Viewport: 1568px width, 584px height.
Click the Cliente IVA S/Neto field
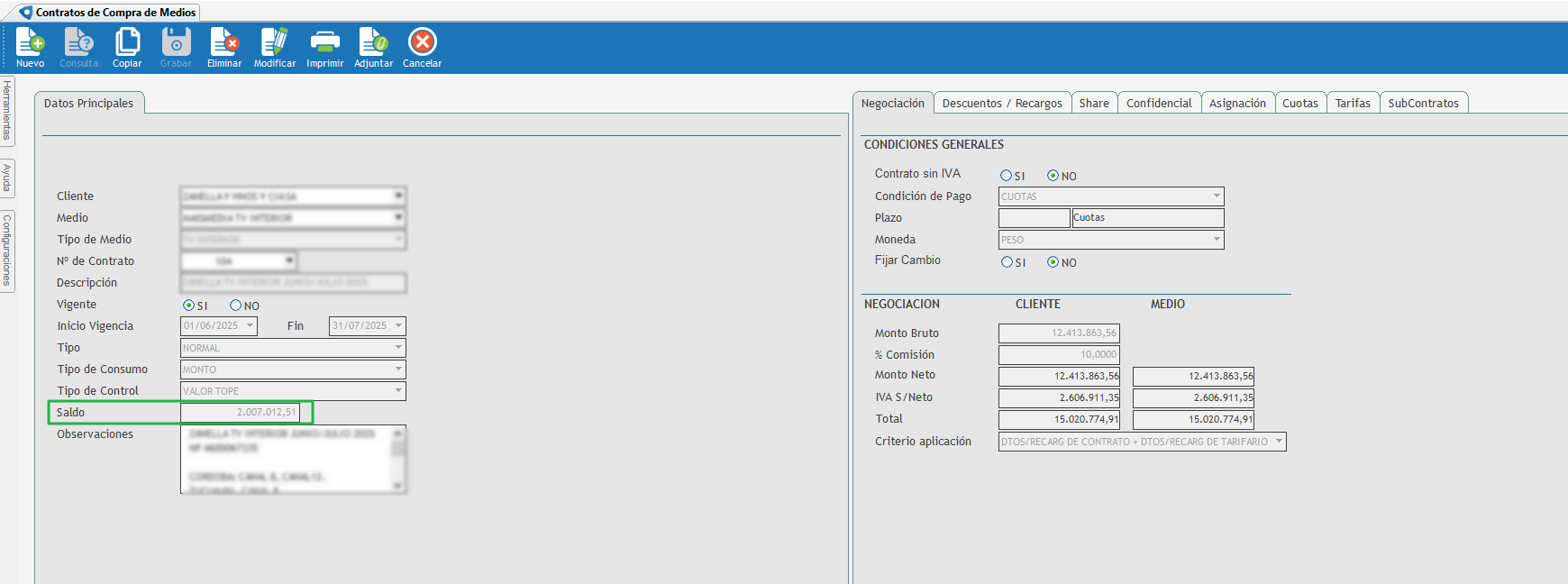tap(1059, 397)
